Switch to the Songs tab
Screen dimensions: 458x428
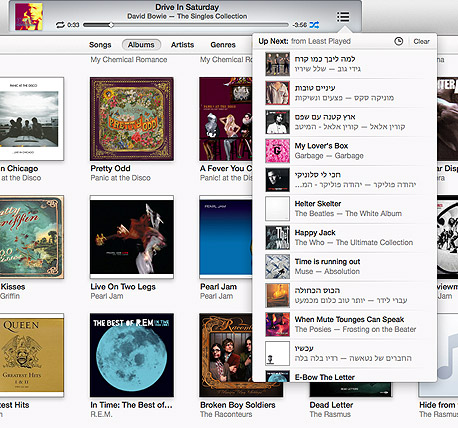100,45
